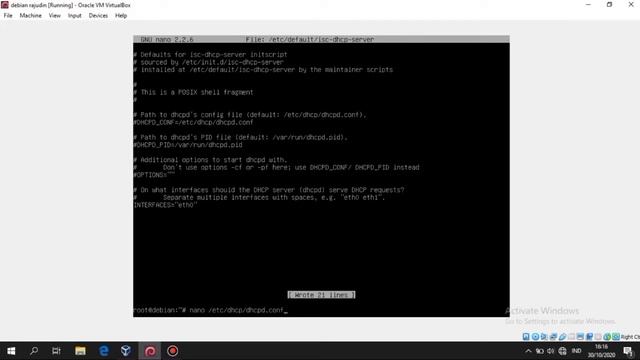Image resolution: width=640 pixels, height=360 pixels.
Task: Open the Help menu
Action: tap(121, 16)
